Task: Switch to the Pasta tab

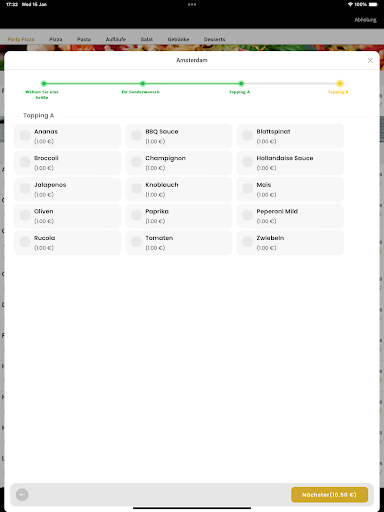Action: tap(84, 39)
